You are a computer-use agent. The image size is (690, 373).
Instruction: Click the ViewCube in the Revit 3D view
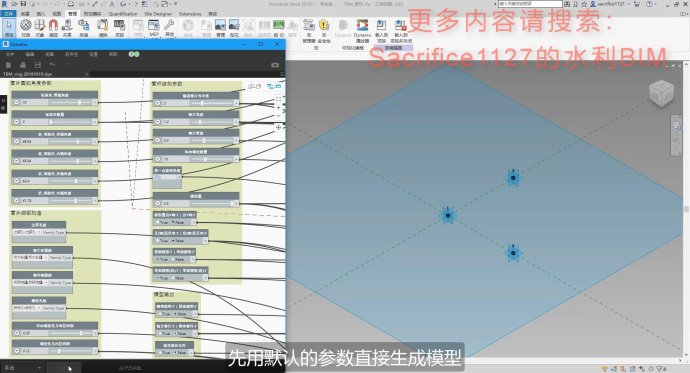coord(661,93)
